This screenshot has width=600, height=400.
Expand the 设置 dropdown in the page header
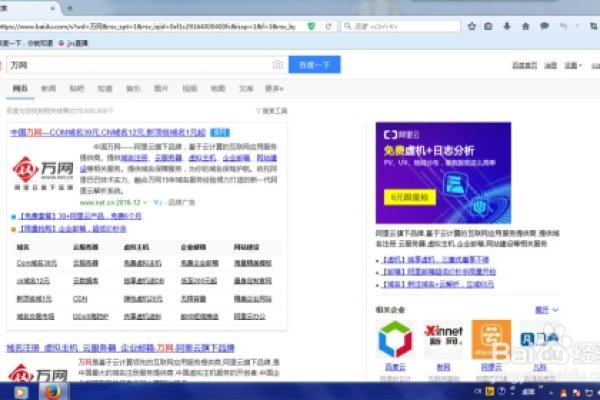(573, 65)
